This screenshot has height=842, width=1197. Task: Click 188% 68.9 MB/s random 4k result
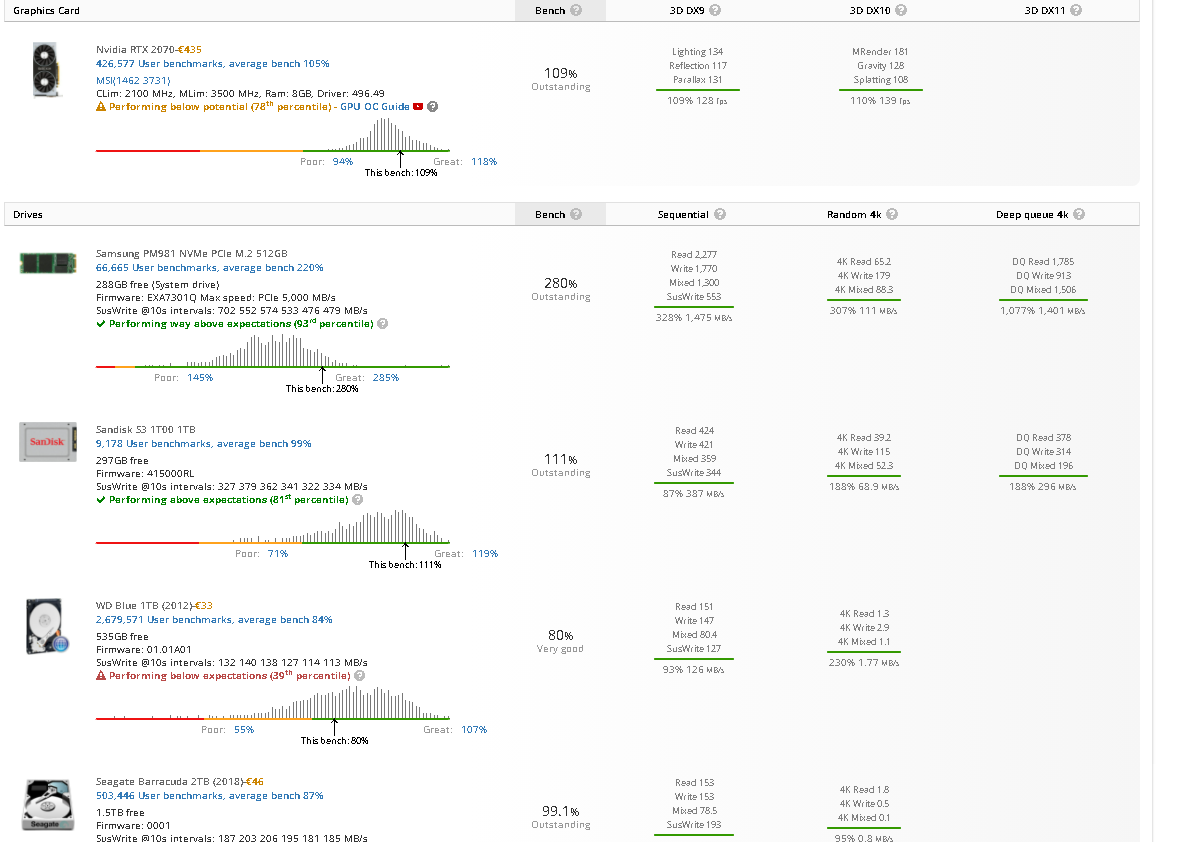click(864, 487)
